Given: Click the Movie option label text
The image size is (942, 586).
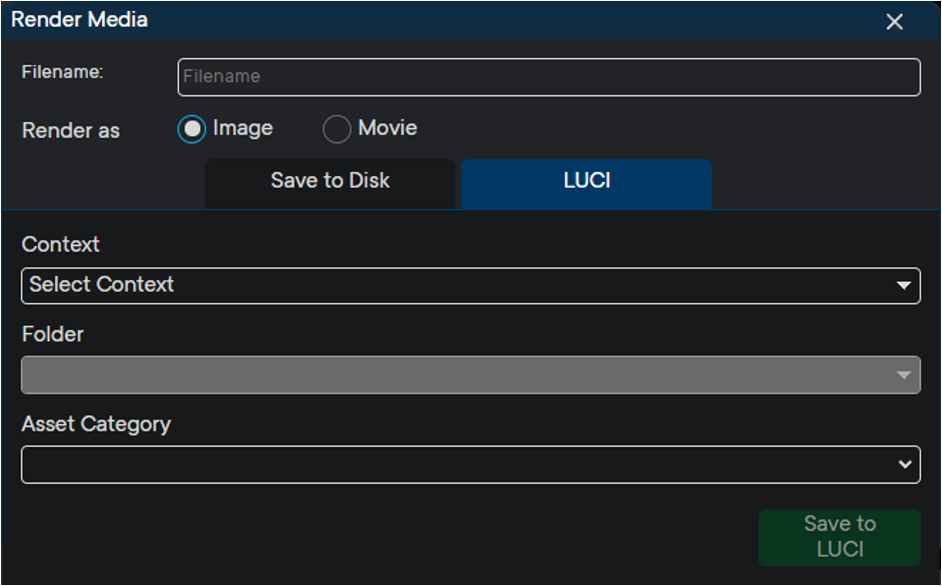Looking at the screenshot, I should coord(387,128).
